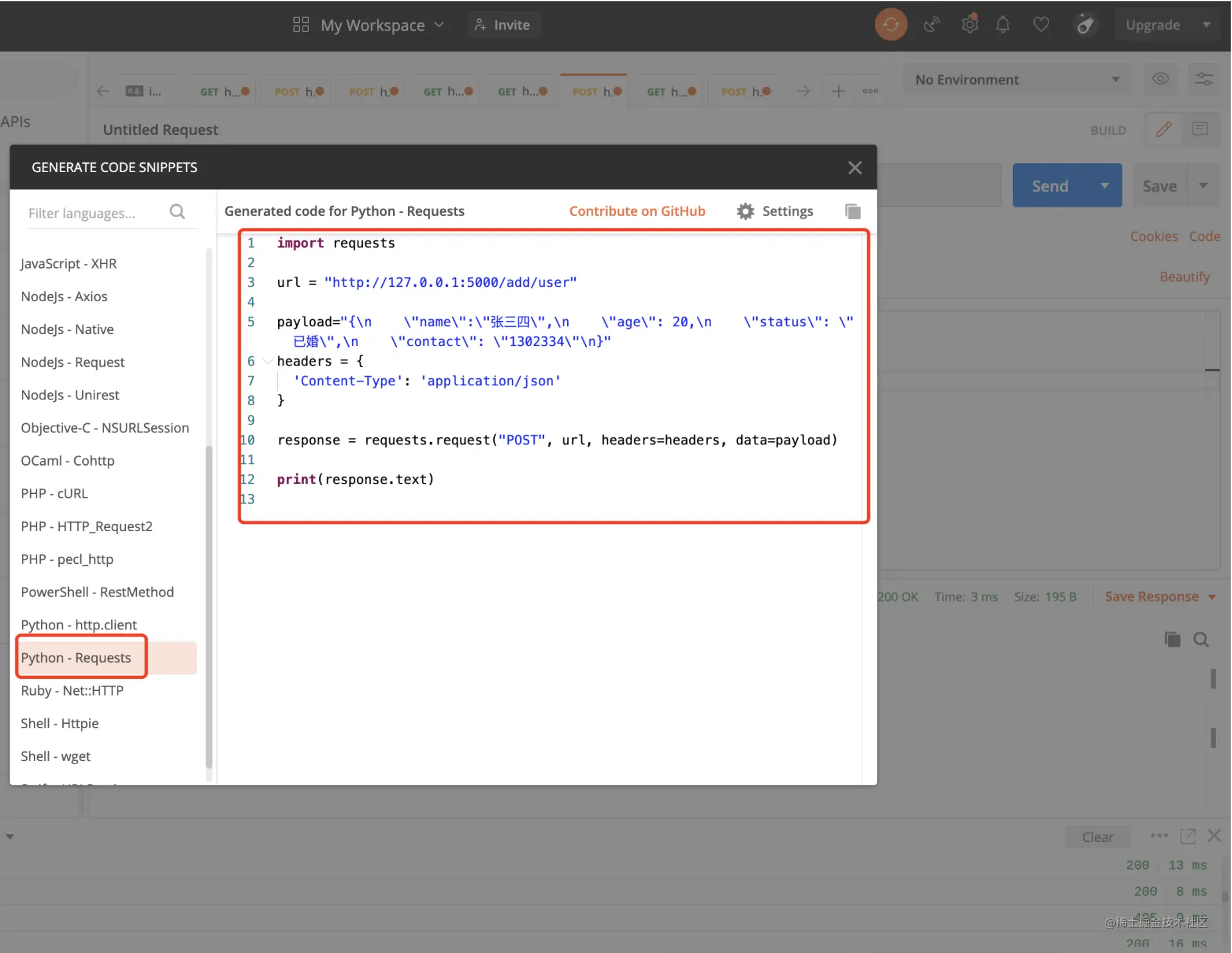This screenshot has width=1232, height=953.
Task: Open the header settings gear icon
Action: tap(969, 24)
